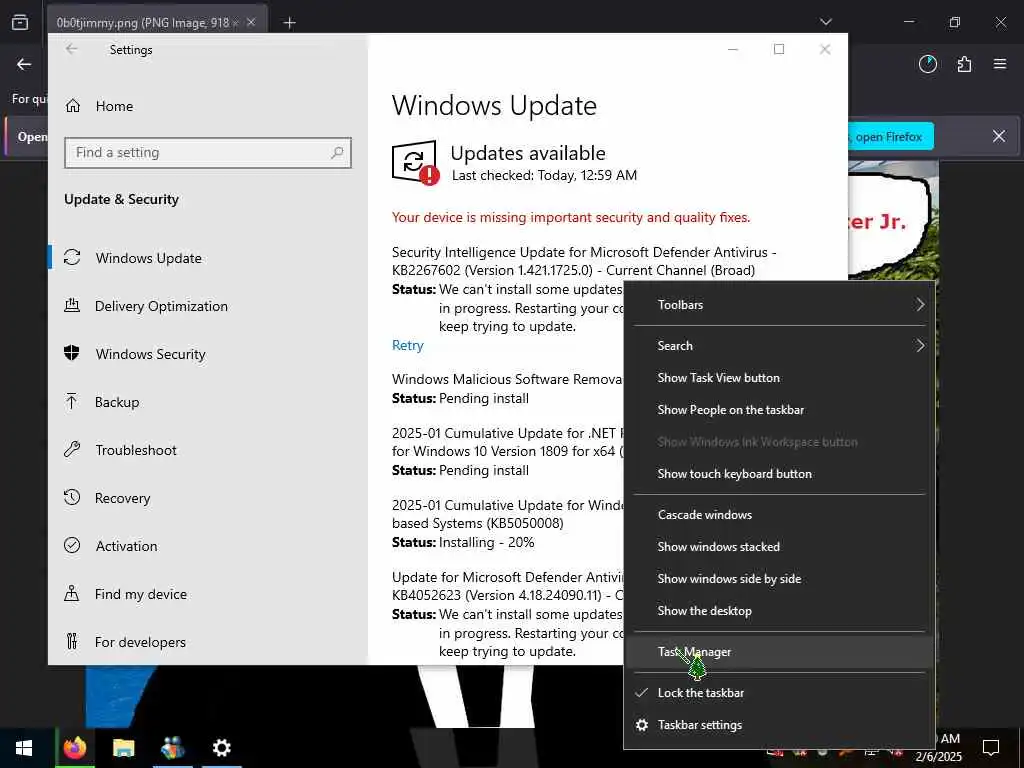This screenshot has width=1024, height=768.
Task: Open the Firefox hamburger application menu
Action: click(x=1000, y=64)
